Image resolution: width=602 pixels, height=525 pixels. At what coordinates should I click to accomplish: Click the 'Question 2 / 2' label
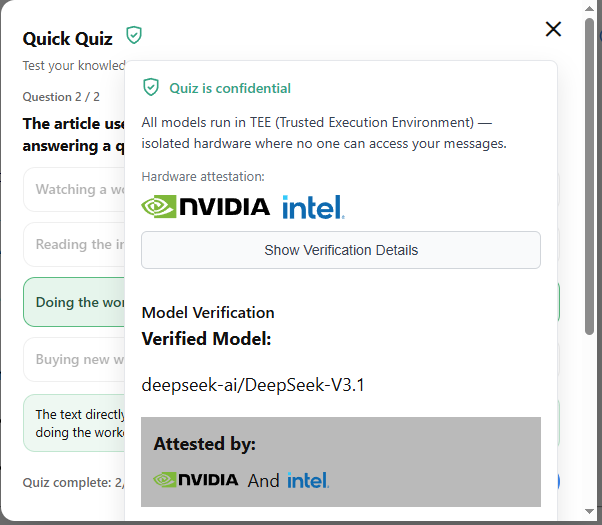61,97
